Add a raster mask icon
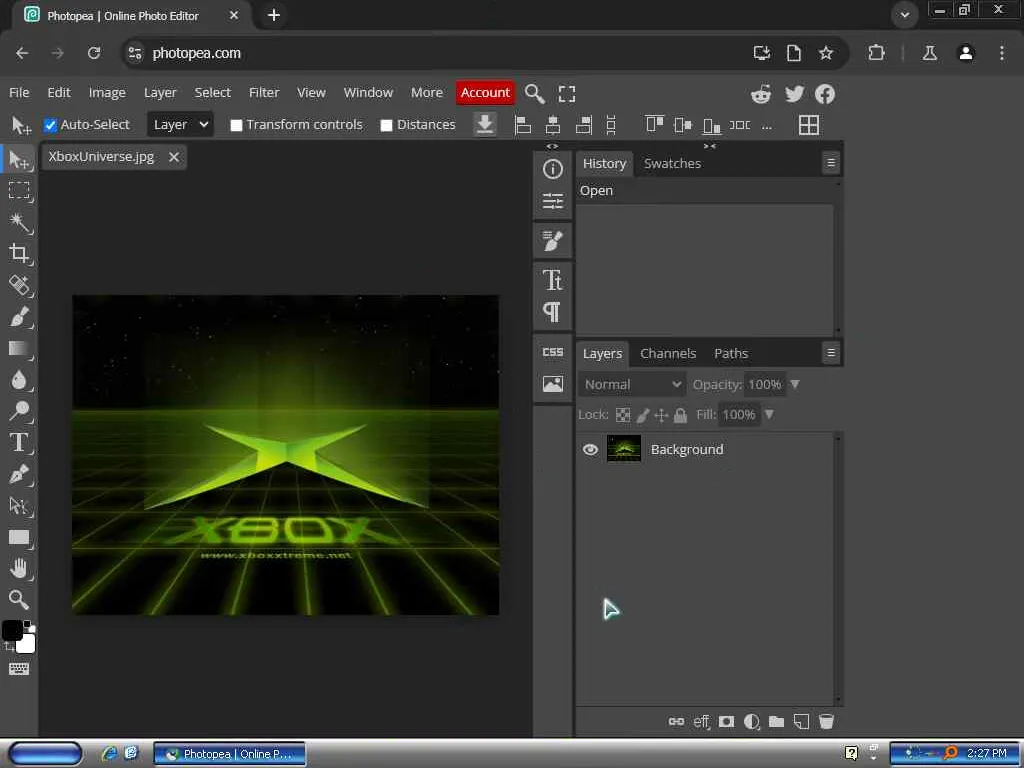 [x=726, y=721]
